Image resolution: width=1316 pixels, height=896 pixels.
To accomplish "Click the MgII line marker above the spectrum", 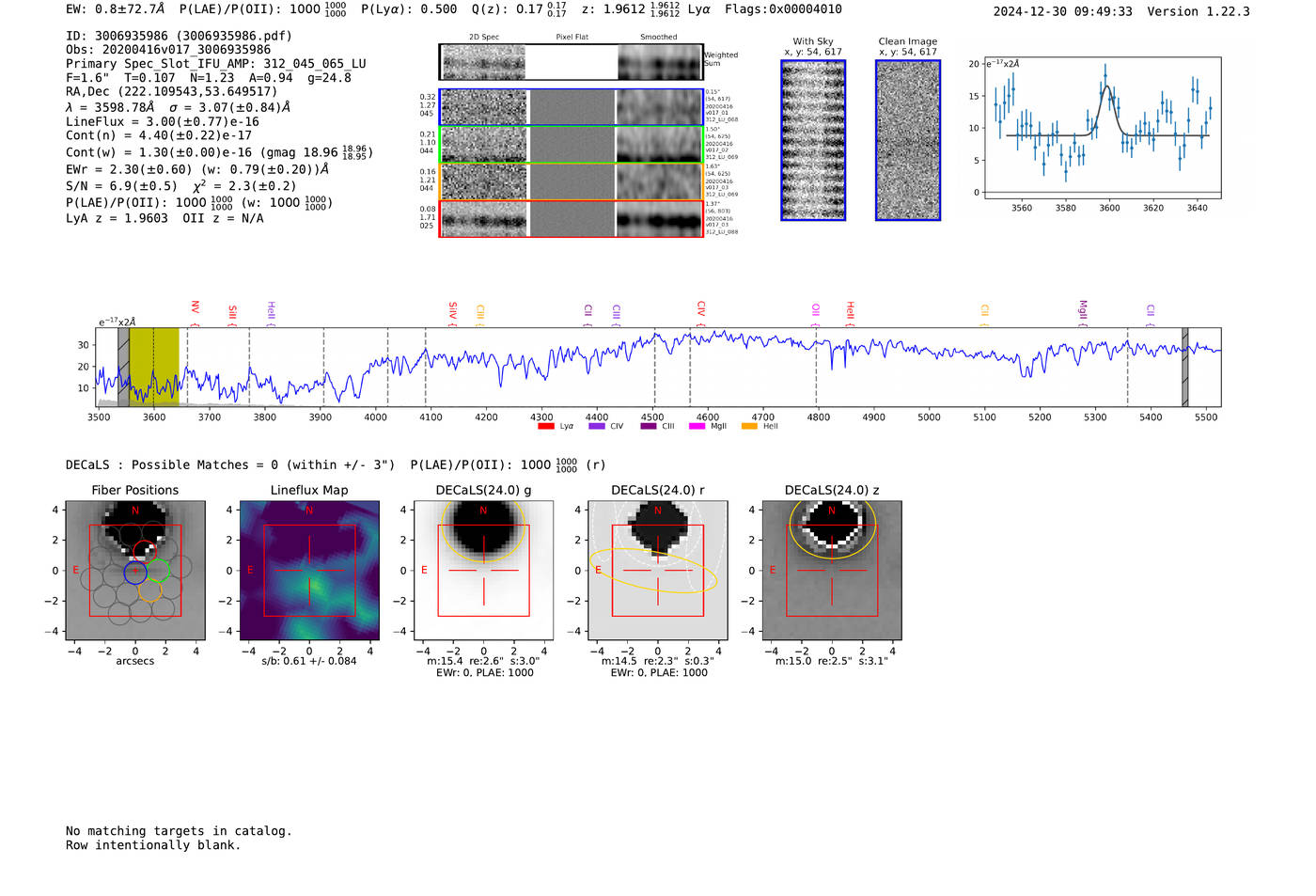I will click(1082, 309).
